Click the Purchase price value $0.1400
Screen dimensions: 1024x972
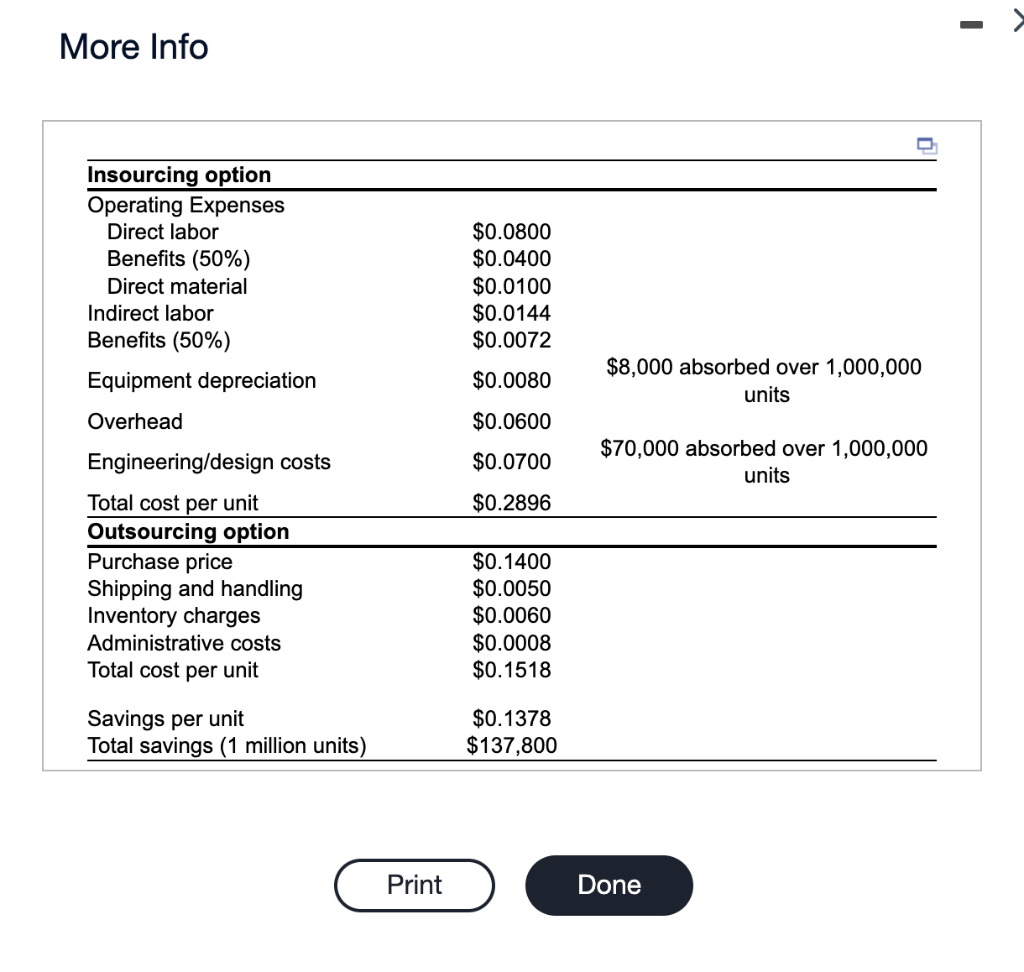click(512, 561)
